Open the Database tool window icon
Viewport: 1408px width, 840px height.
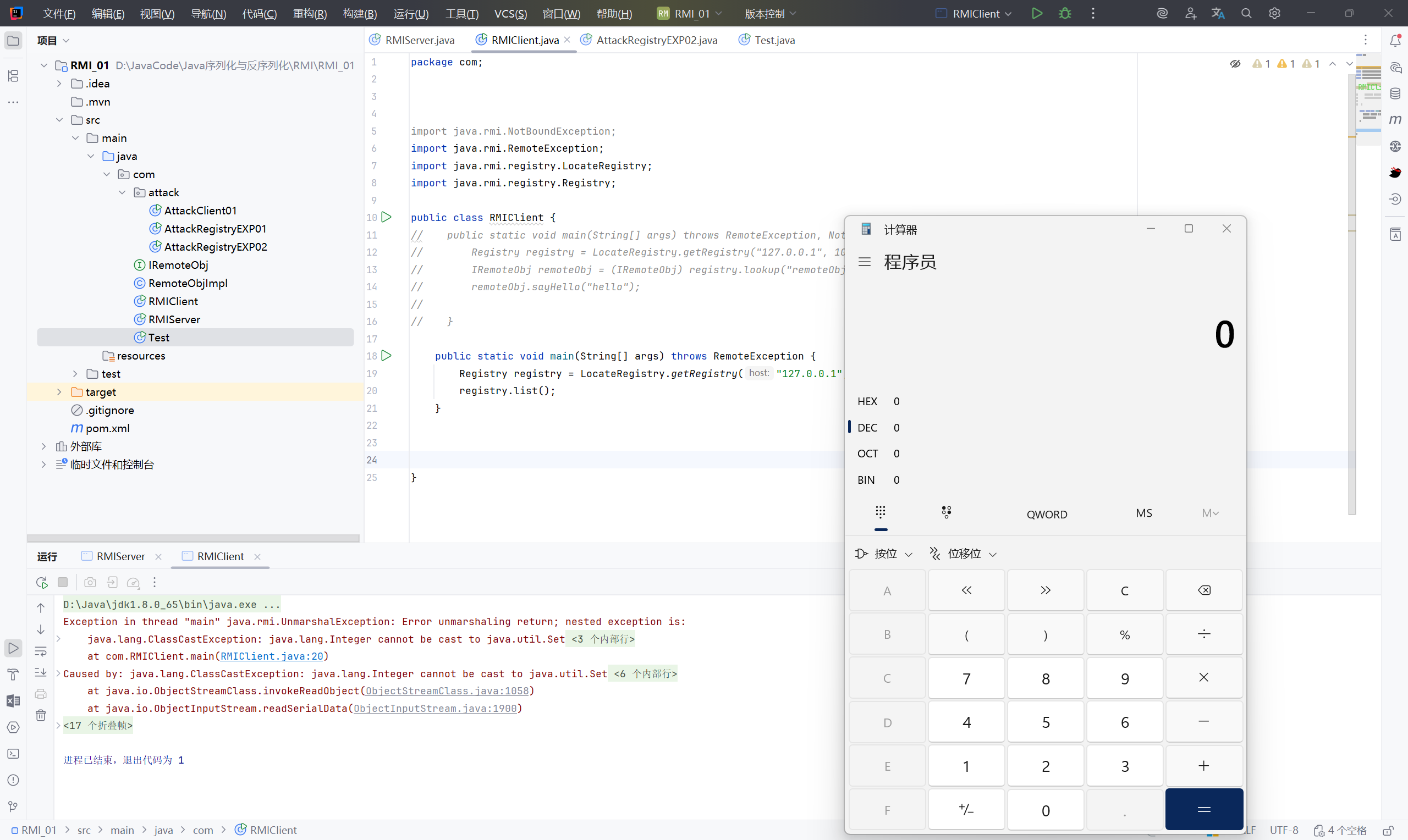coord(1395,93)
